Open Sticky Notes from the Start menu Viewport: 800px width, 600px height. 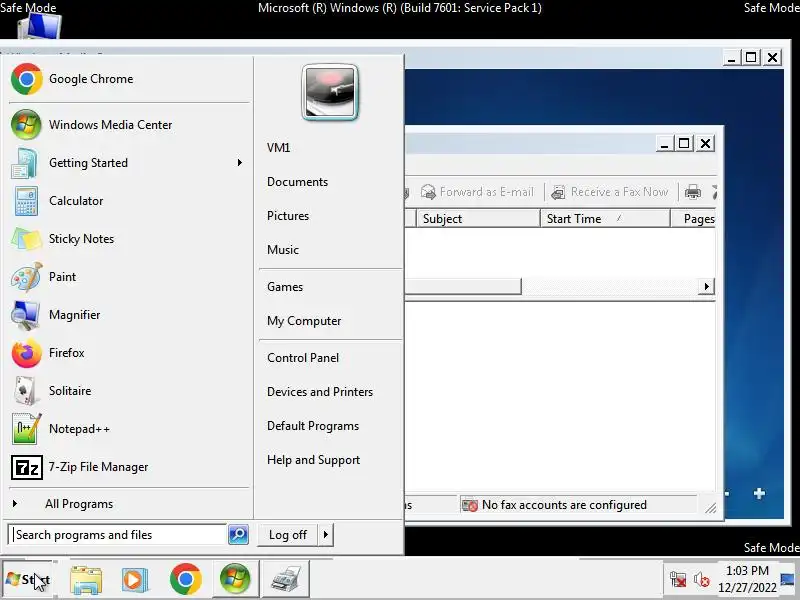coord(130,239)
